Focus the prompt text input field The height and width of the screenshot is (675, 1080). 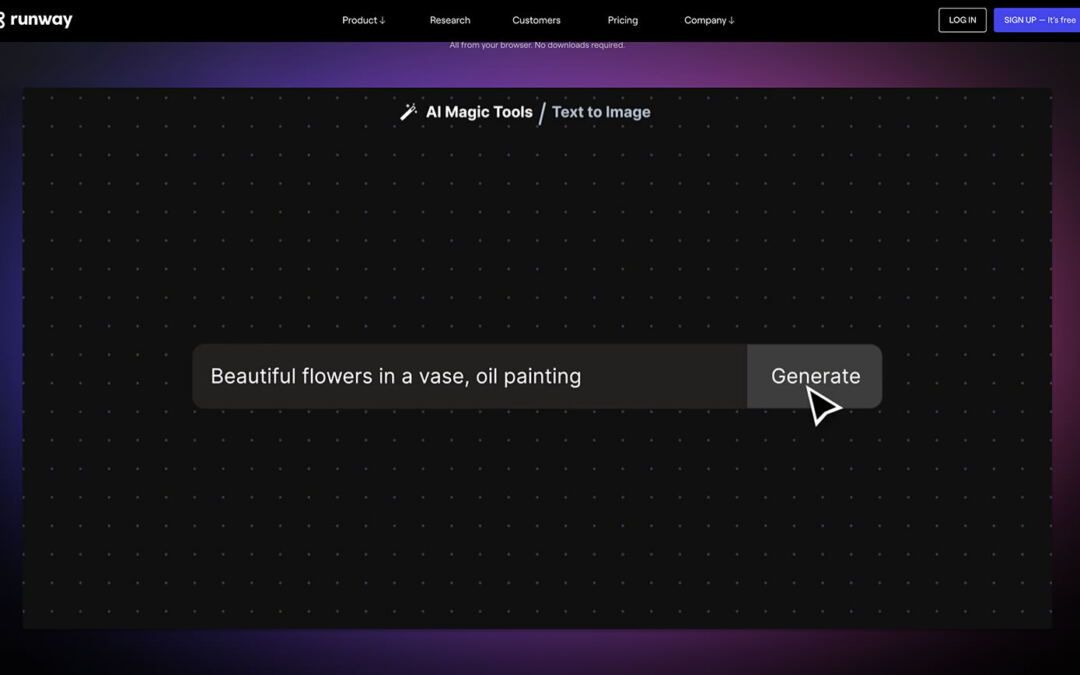468,376
